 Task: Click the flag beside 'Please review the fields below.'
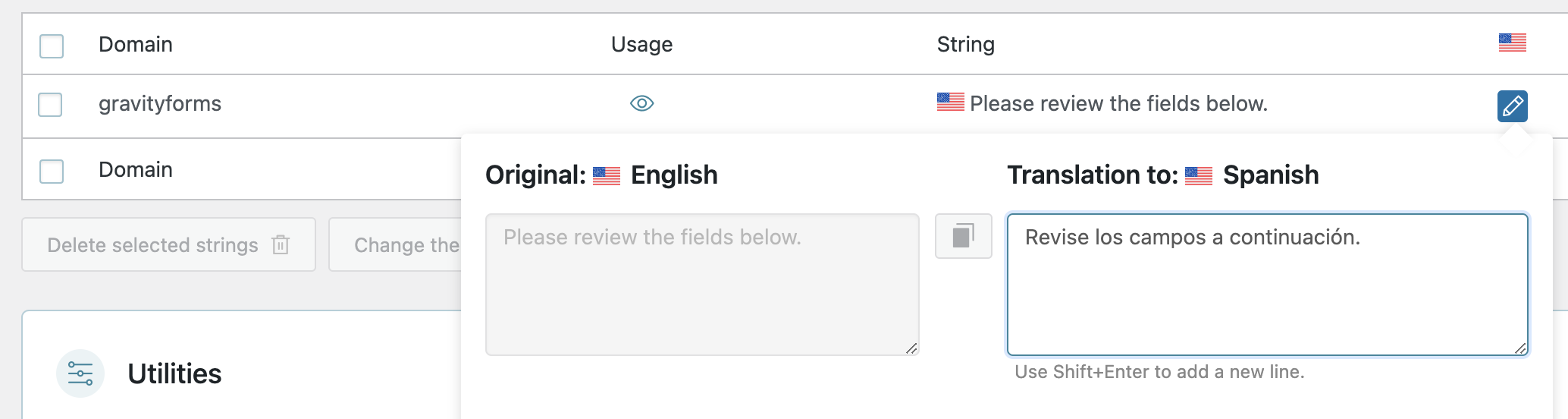click(x=950, y=102)
